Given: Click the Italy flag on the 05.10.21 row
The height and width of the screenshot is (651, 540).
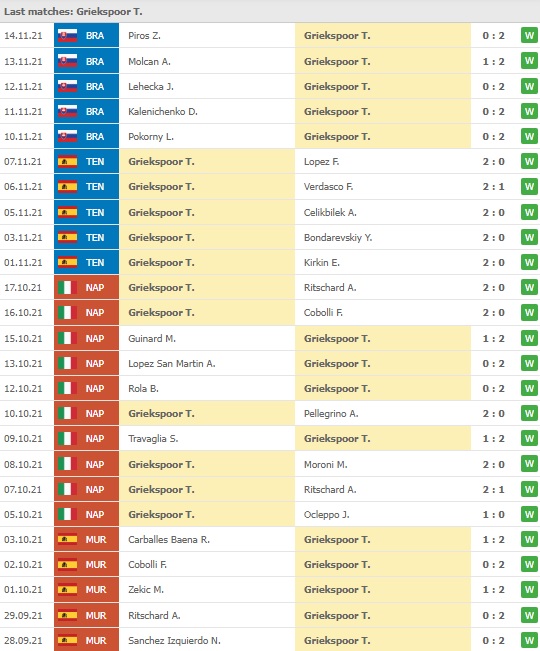Looking at the screenshot, I should pos(67,514).
